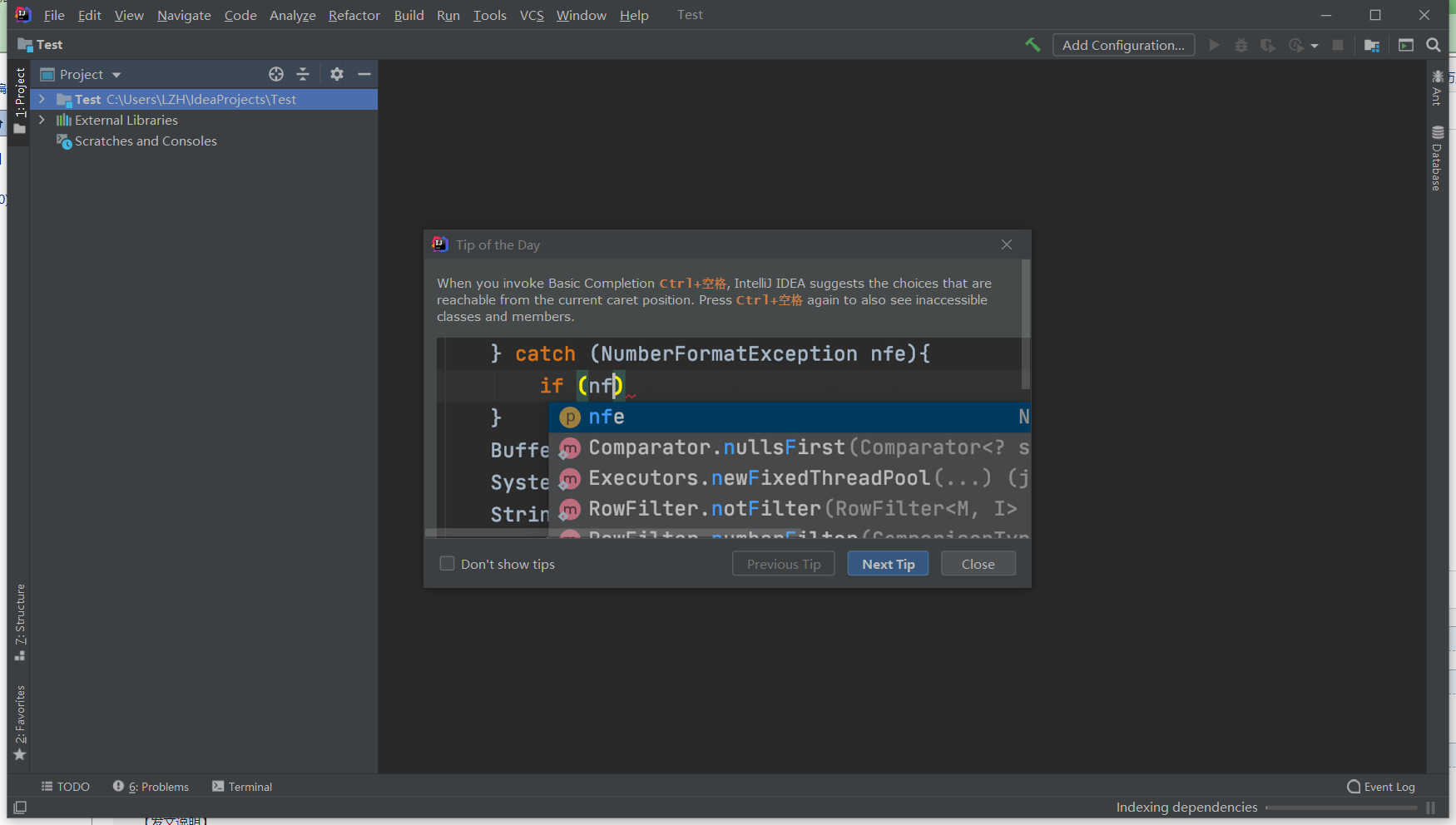Click the Database tool window icon
This screenshot has height=825, width=1456.
pyautogui.click(x=1438, y=132)
